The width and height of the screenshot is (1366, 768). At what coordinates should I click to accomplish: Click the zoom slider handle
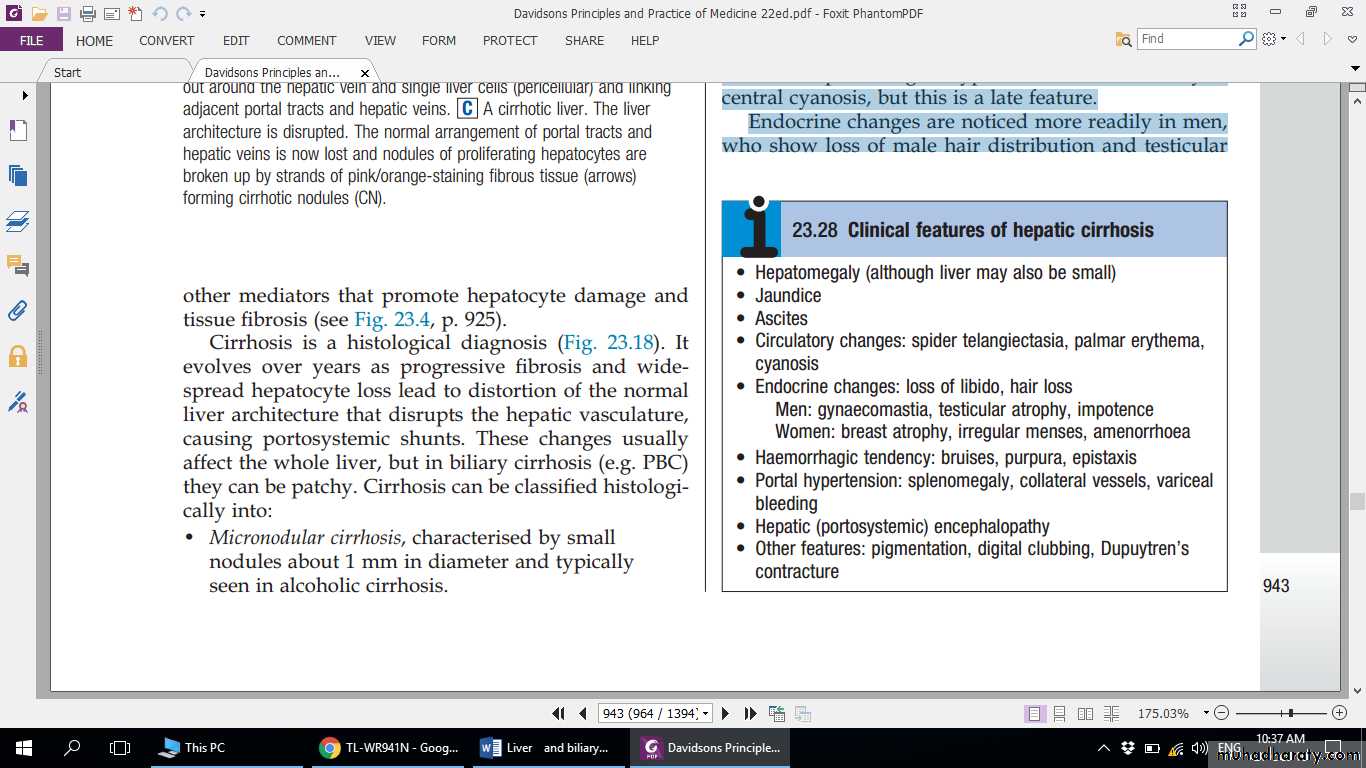coord(1291,713)
